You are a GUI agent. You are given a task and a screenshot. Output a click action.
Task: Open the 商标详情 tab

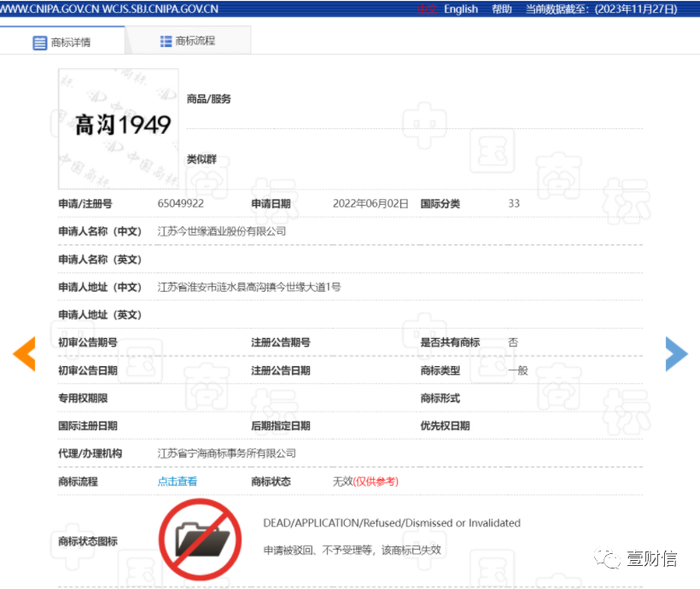[62, 42]
